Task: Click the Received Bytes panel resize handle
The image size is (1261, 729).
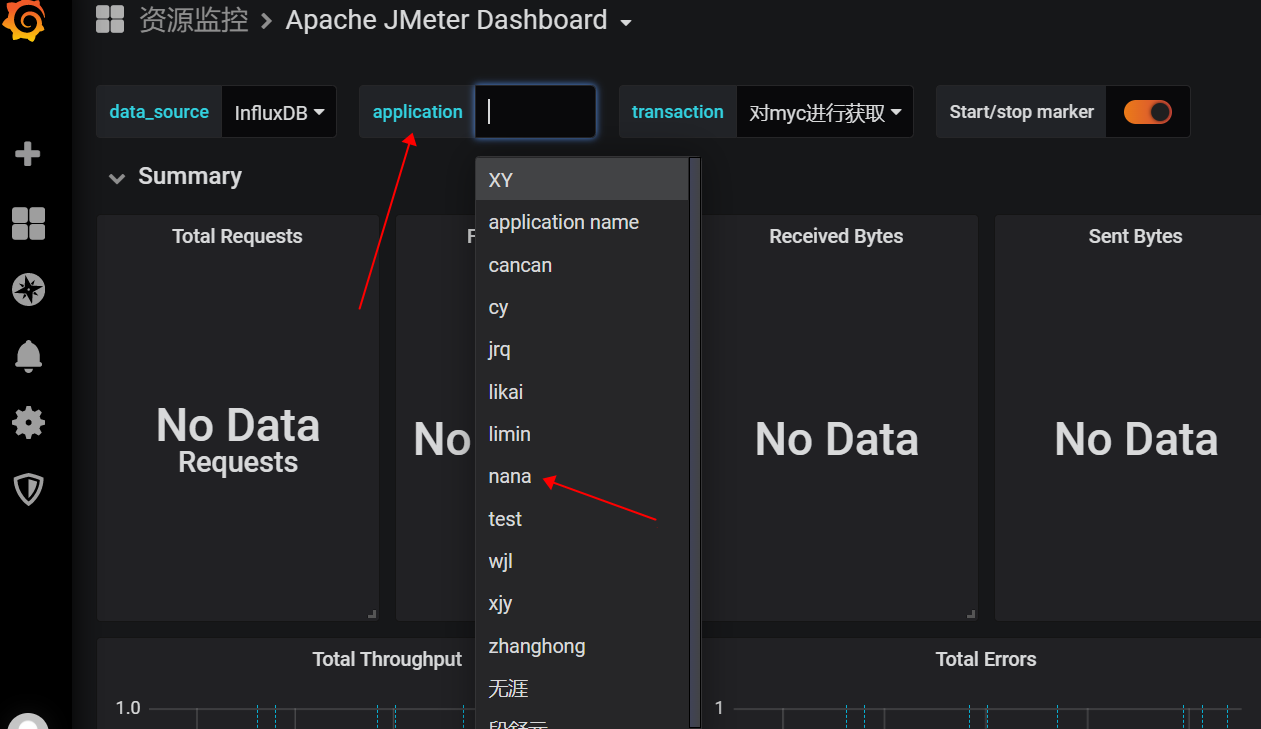Action: pos(971,614)
